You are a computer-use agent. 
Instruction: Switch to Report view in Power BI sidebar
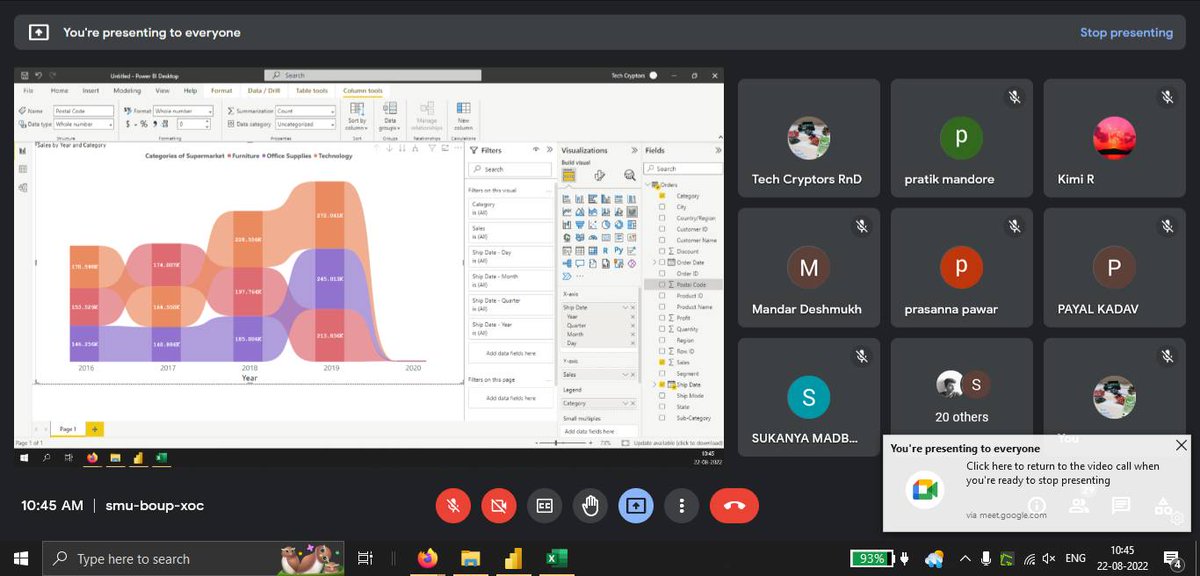point(23,151)
